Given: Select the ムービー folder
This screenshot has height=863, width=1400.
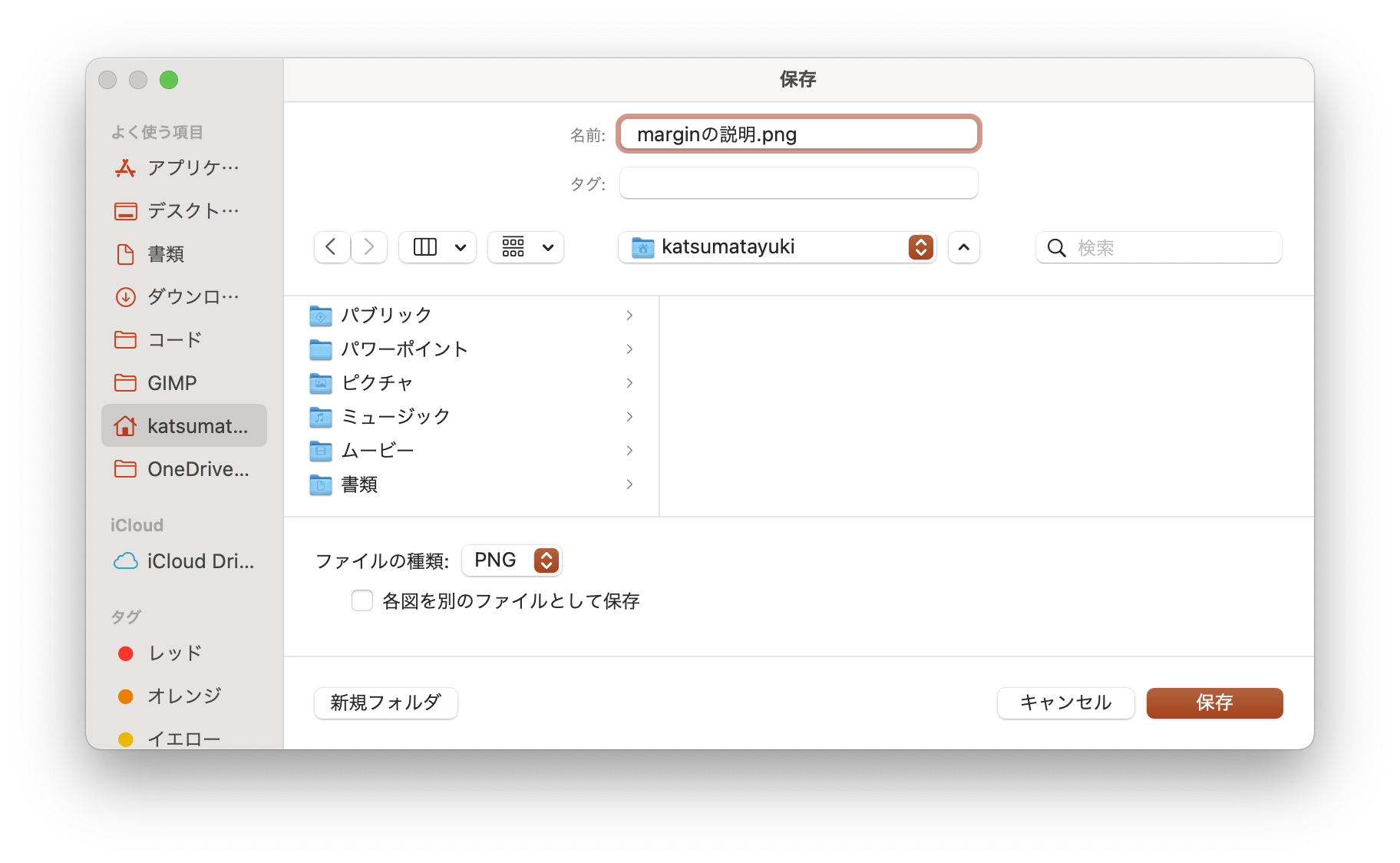Looking at the screenshot, I should 471,450.
